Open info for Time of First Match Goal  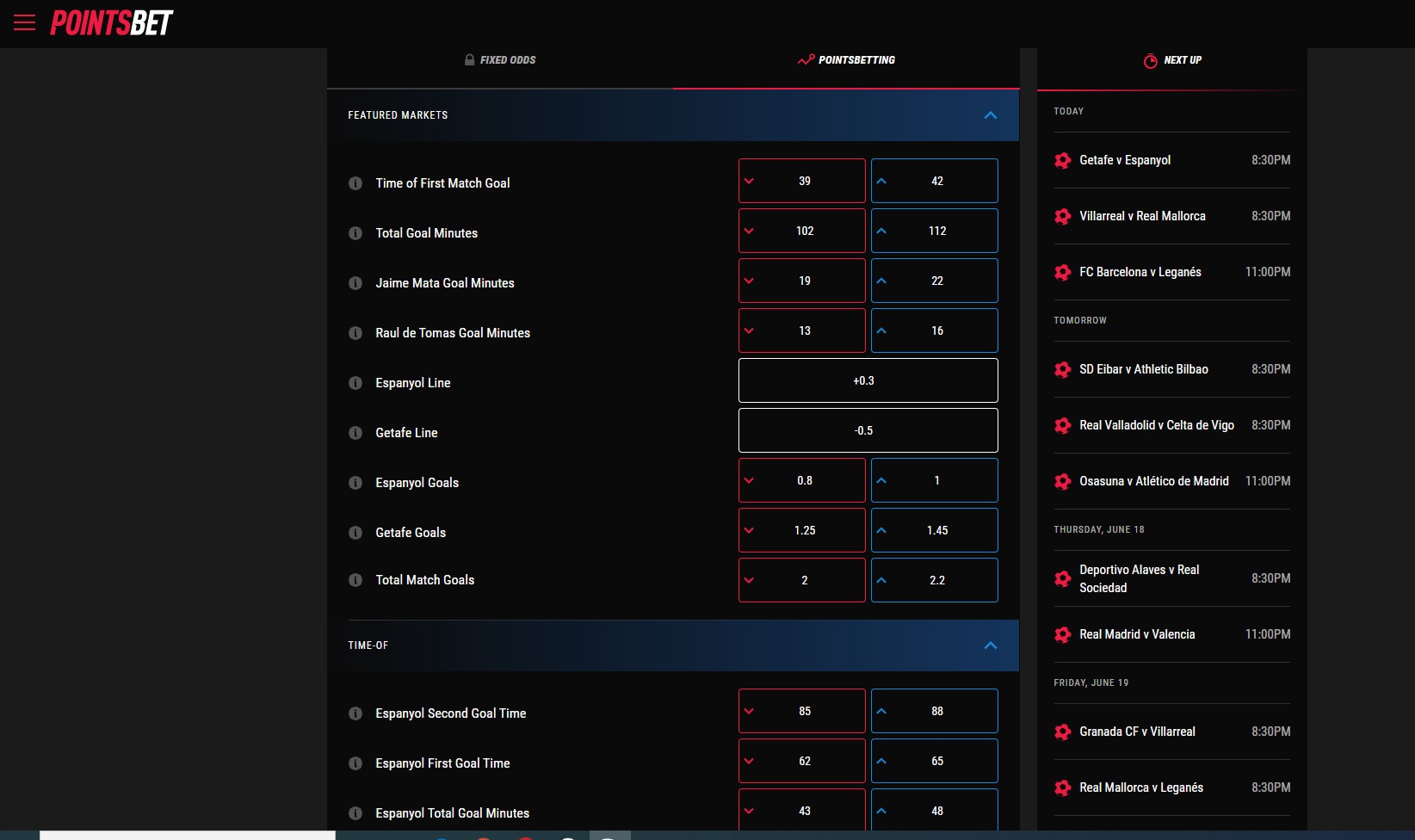355,183
